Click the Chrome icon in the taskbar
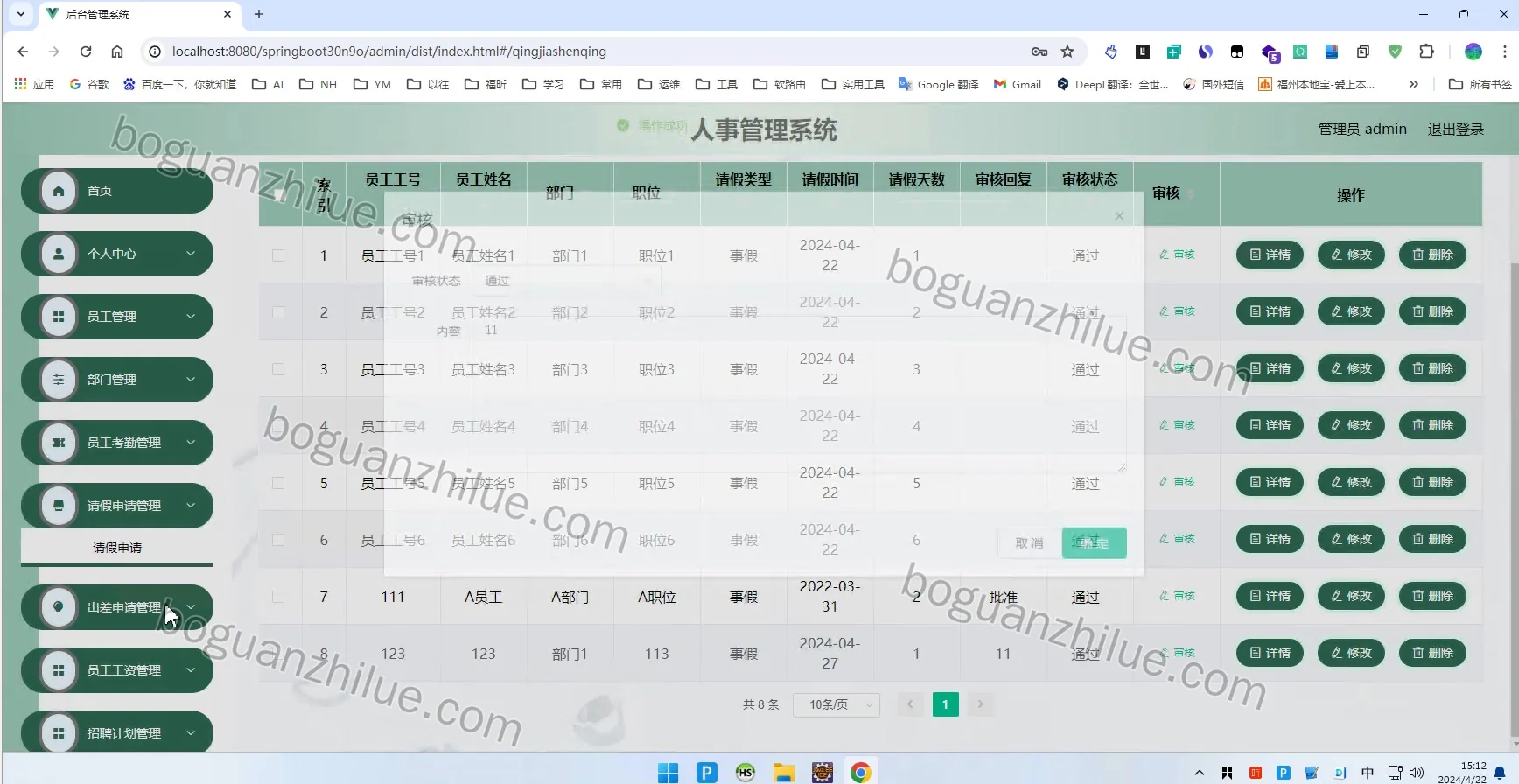This screenshot has width=1519, height=784. [x=861, y=773]
